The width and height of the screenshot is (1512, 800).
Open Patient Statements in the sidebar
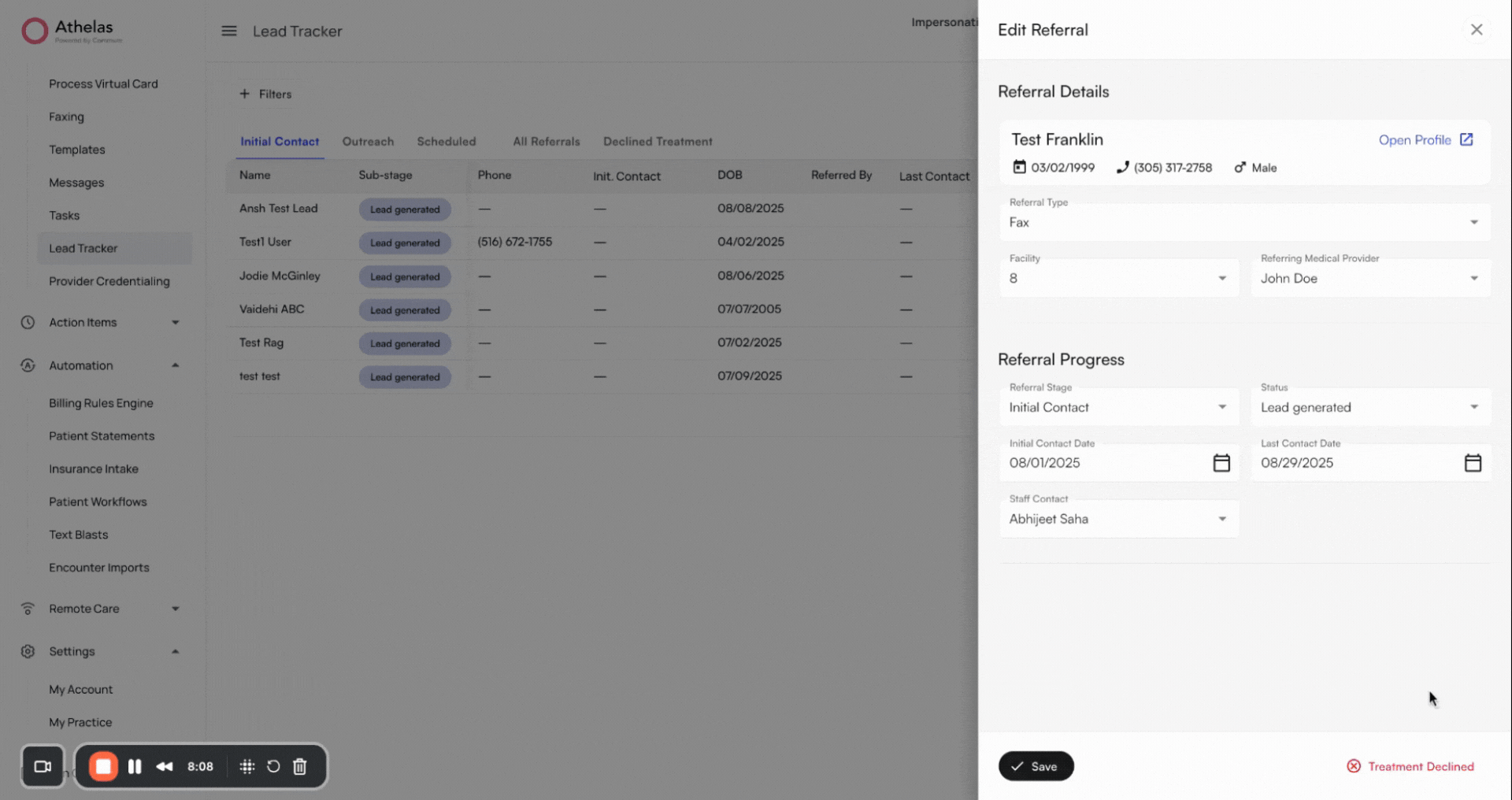[x=102, y=436]
